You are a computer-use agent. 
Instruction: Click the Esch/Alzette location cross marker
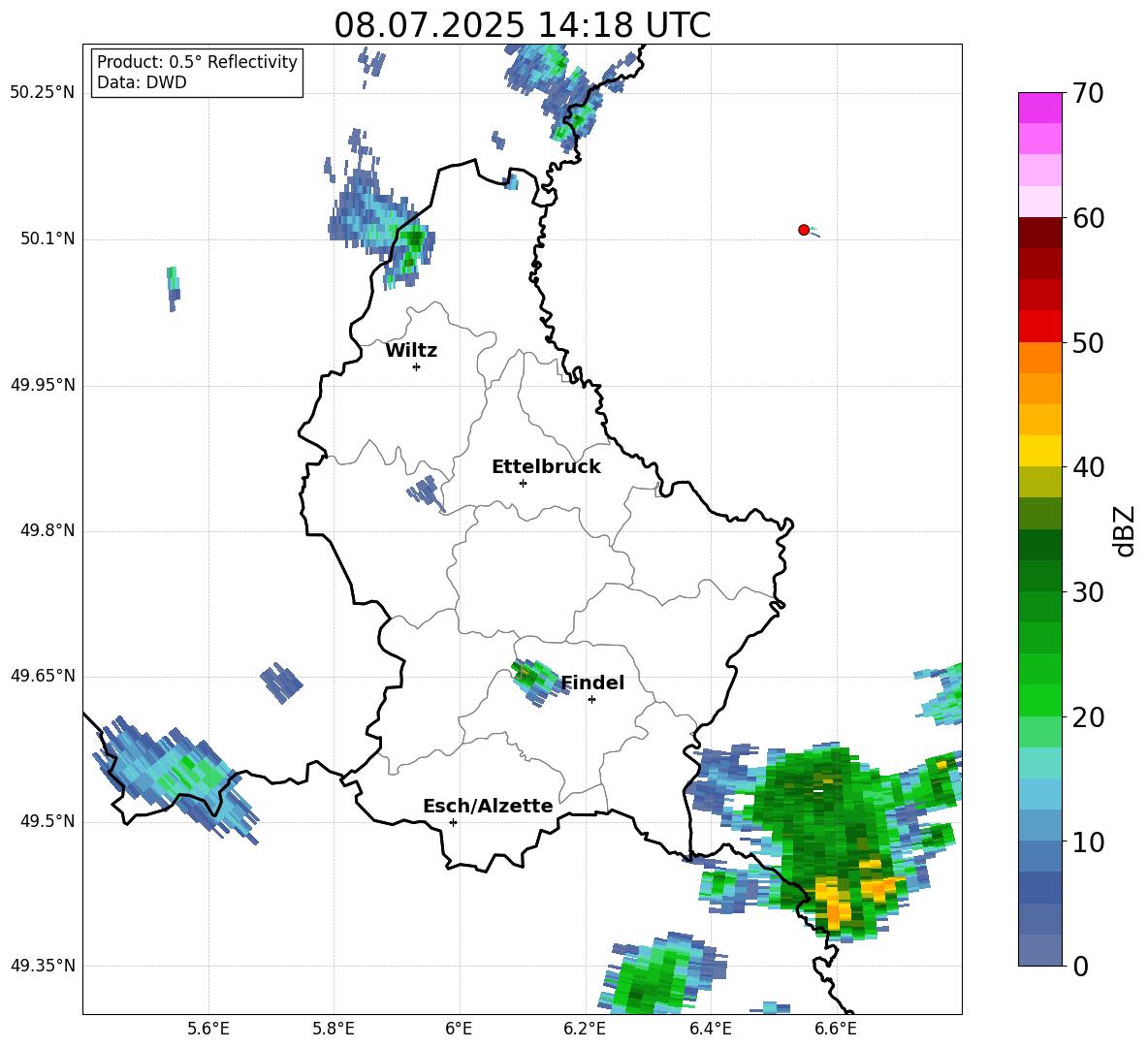pyautogui.click(x=453, y=822)
